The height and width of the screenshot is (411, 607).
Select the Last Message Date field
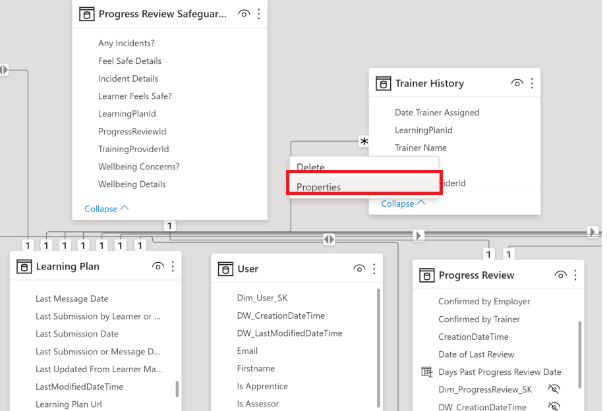(72, 299)
